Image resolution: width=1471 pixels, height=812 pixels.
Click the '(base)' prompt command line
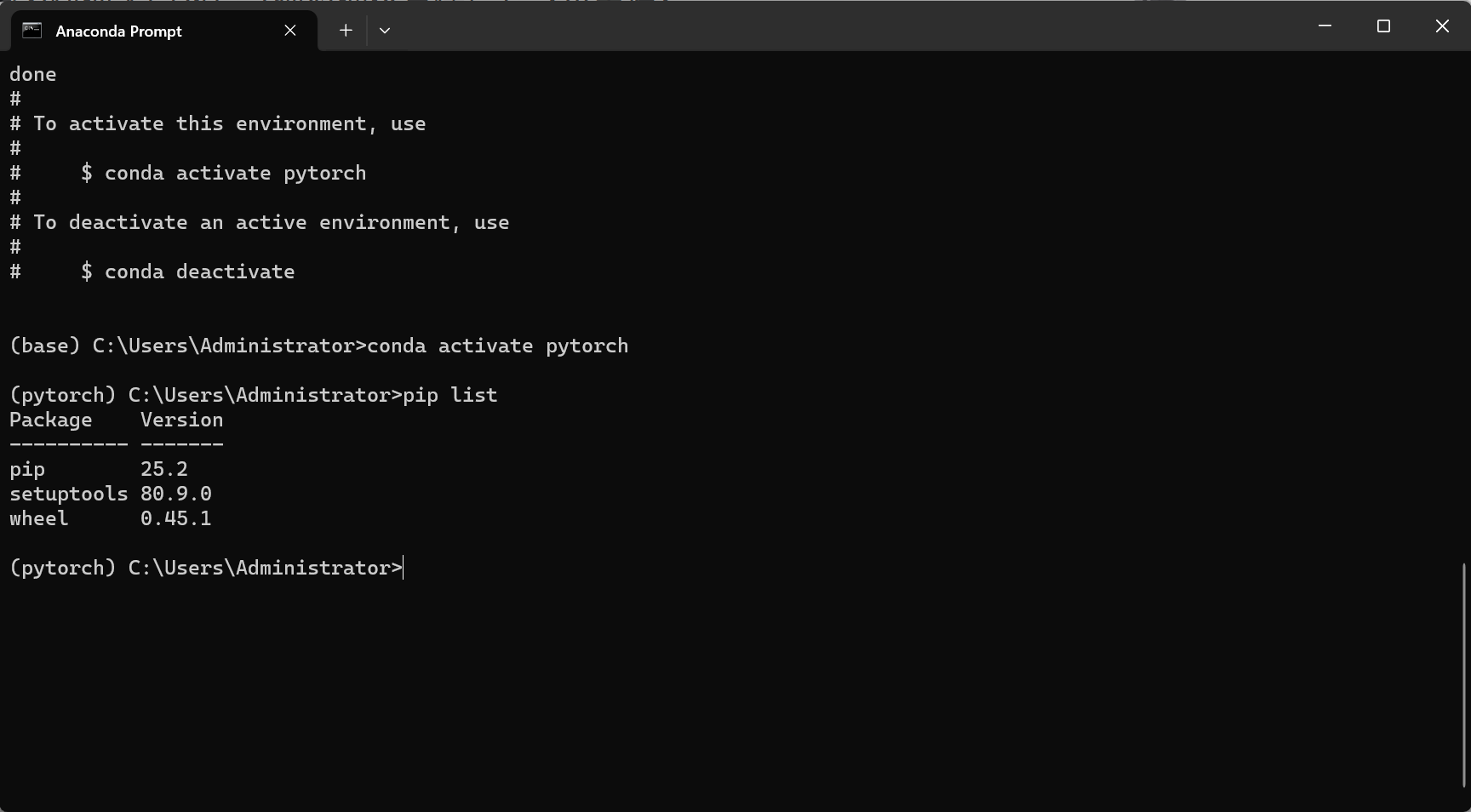[319, 346]
